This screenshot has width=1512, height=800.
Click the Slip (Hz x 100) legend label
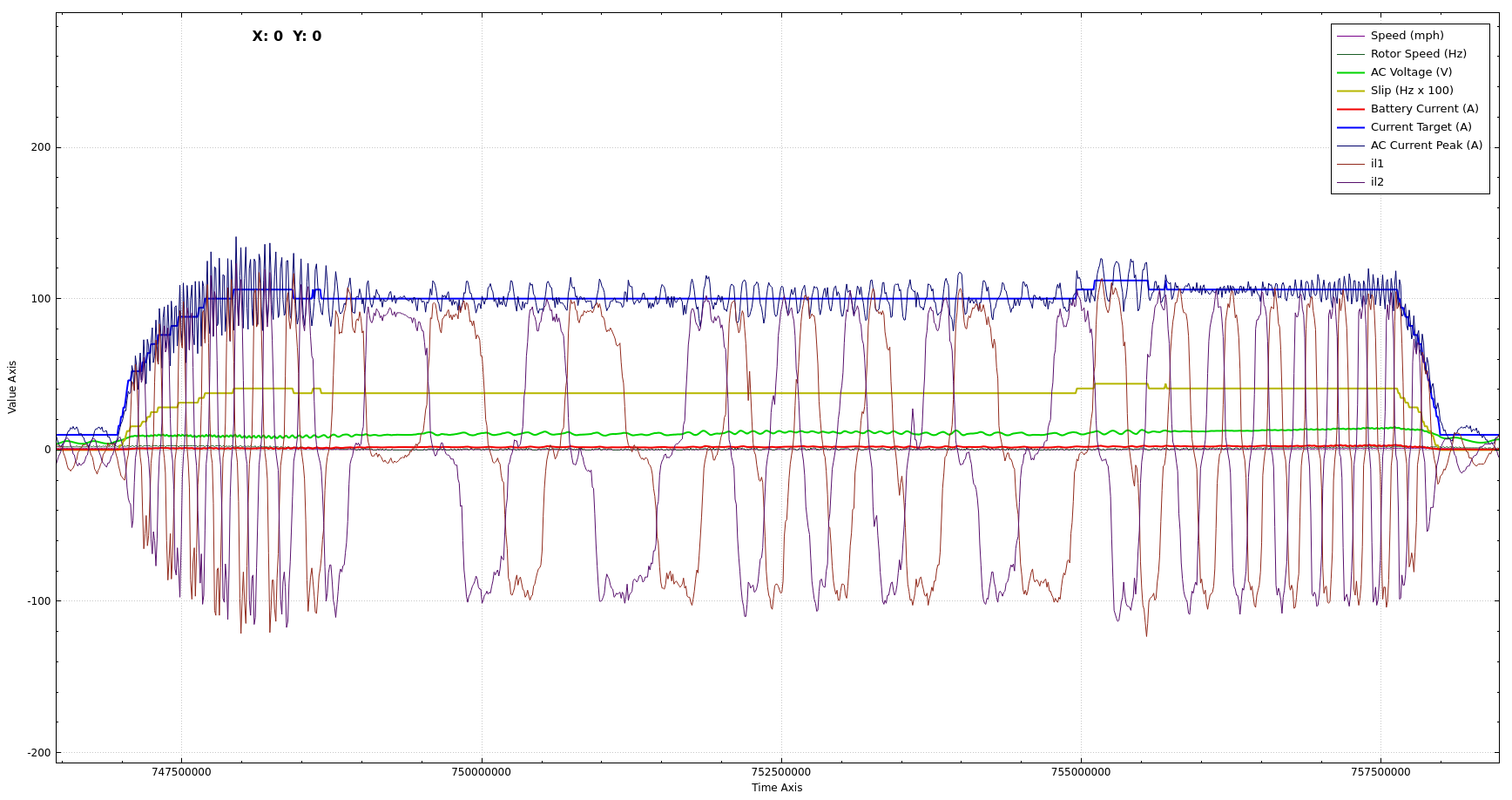(1411, 91)
